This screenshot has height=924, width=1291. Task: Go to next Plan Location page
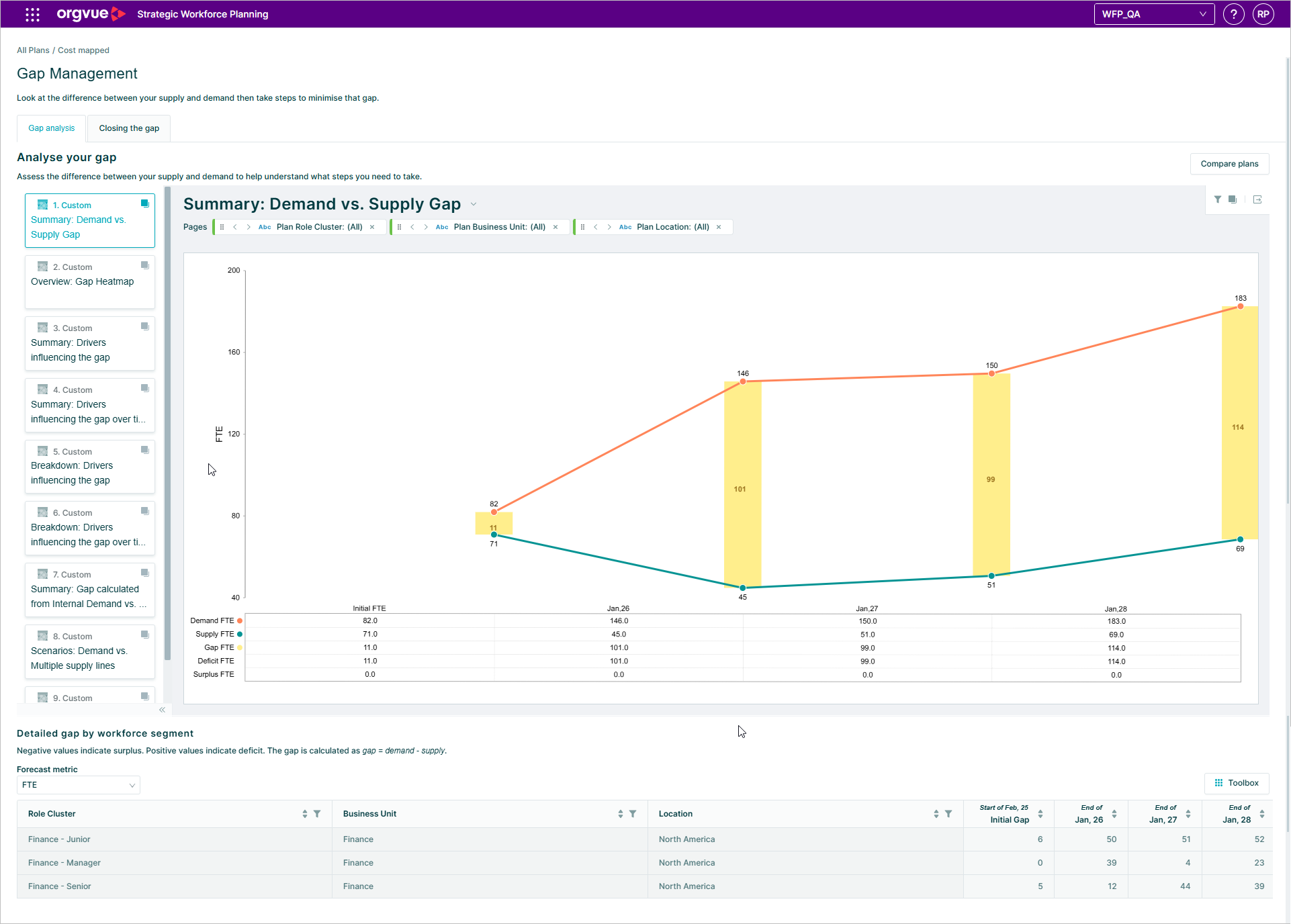pyautogui.click(x=609, y=227)
